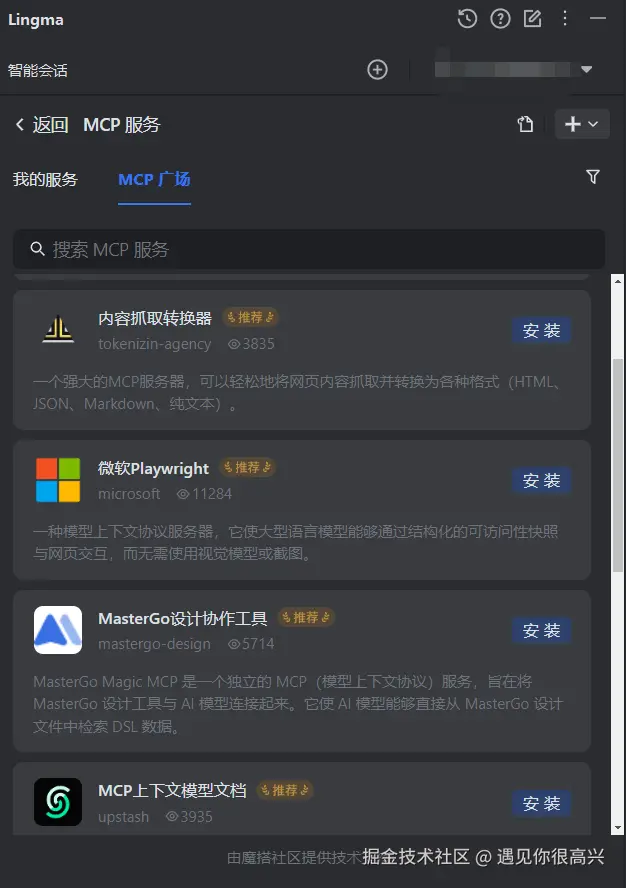Image resolution: width=626 pixels, height=888 pixels.
Task: Click the 内容抓取转换器 description text
Action: click(297, 392)
